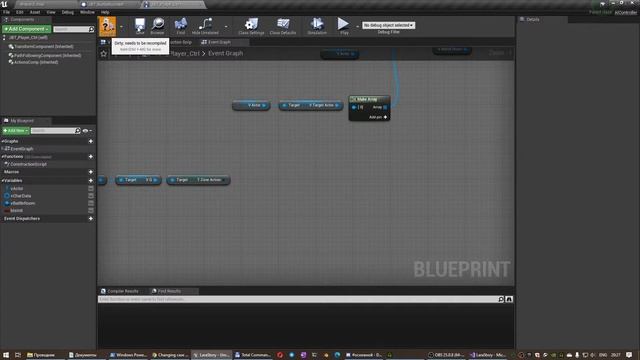Select ActionsComp (Inherited) in Components tree
The height and width of the screenshot is (360, 640).
[33, 62]
